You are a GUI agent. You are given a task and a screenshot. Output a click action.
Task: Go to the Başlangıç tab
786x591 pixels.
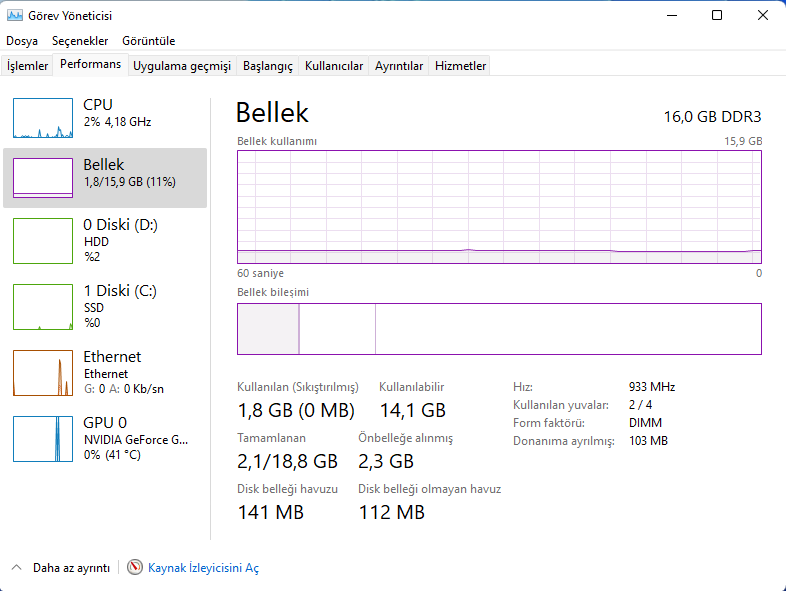point(268,66)
